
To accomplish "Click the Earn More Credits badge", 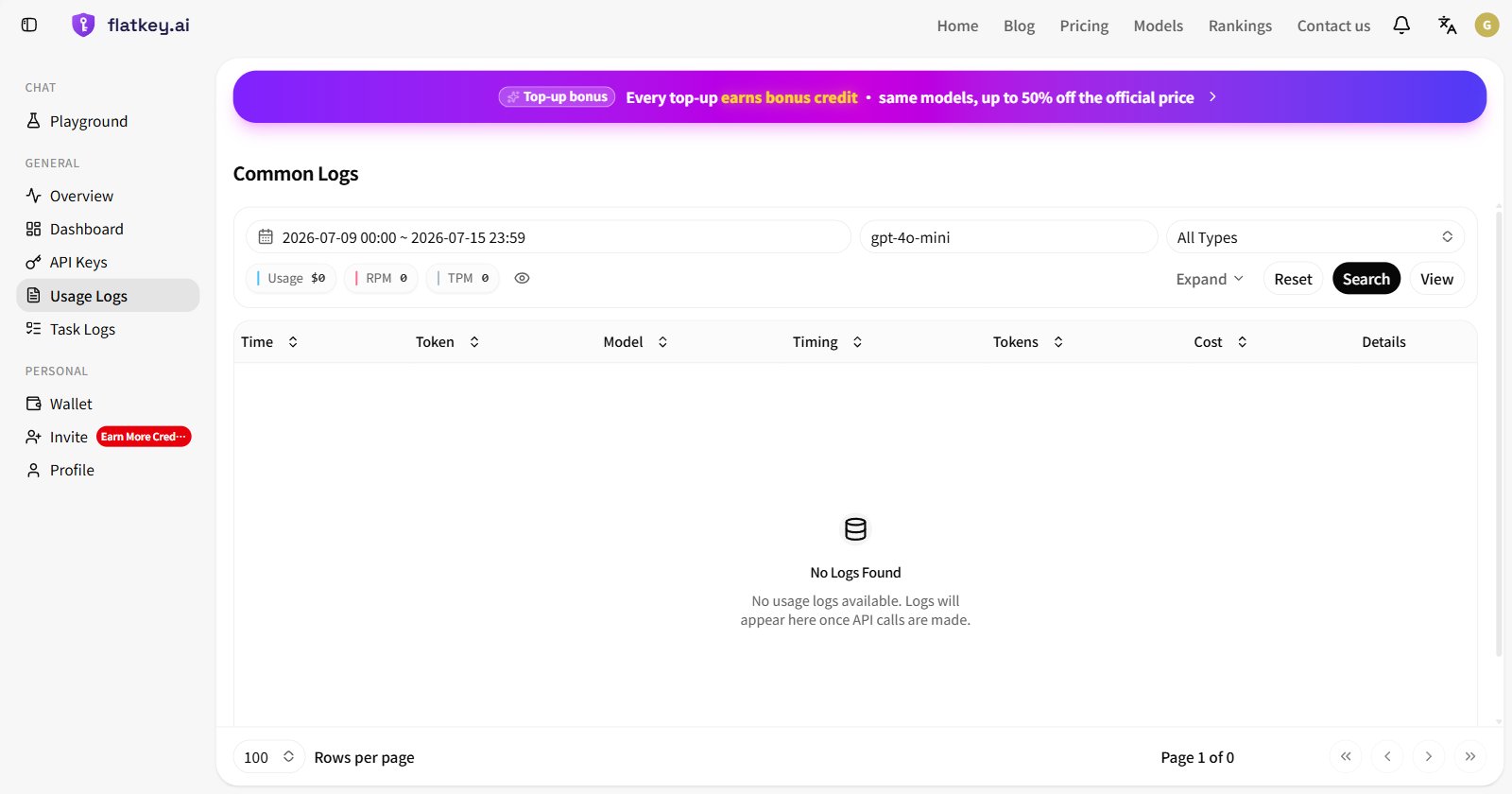I will (144, 437).
